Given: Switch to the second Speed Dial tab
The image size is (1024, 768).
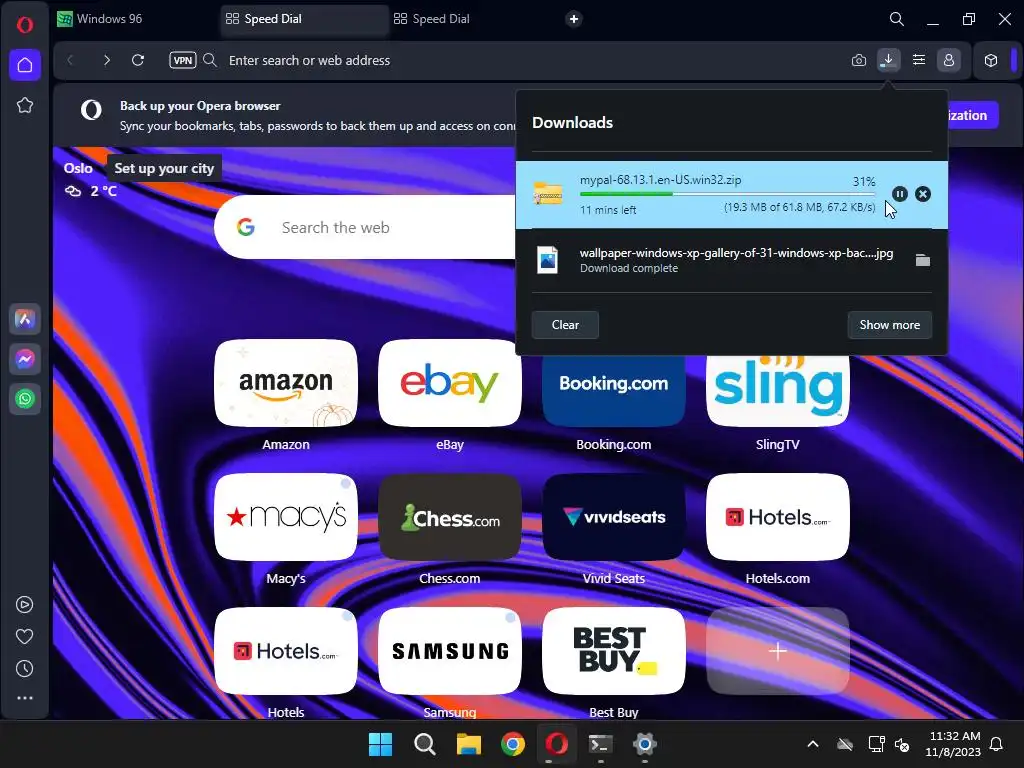Looking at the screenshot, I should 472,19.
